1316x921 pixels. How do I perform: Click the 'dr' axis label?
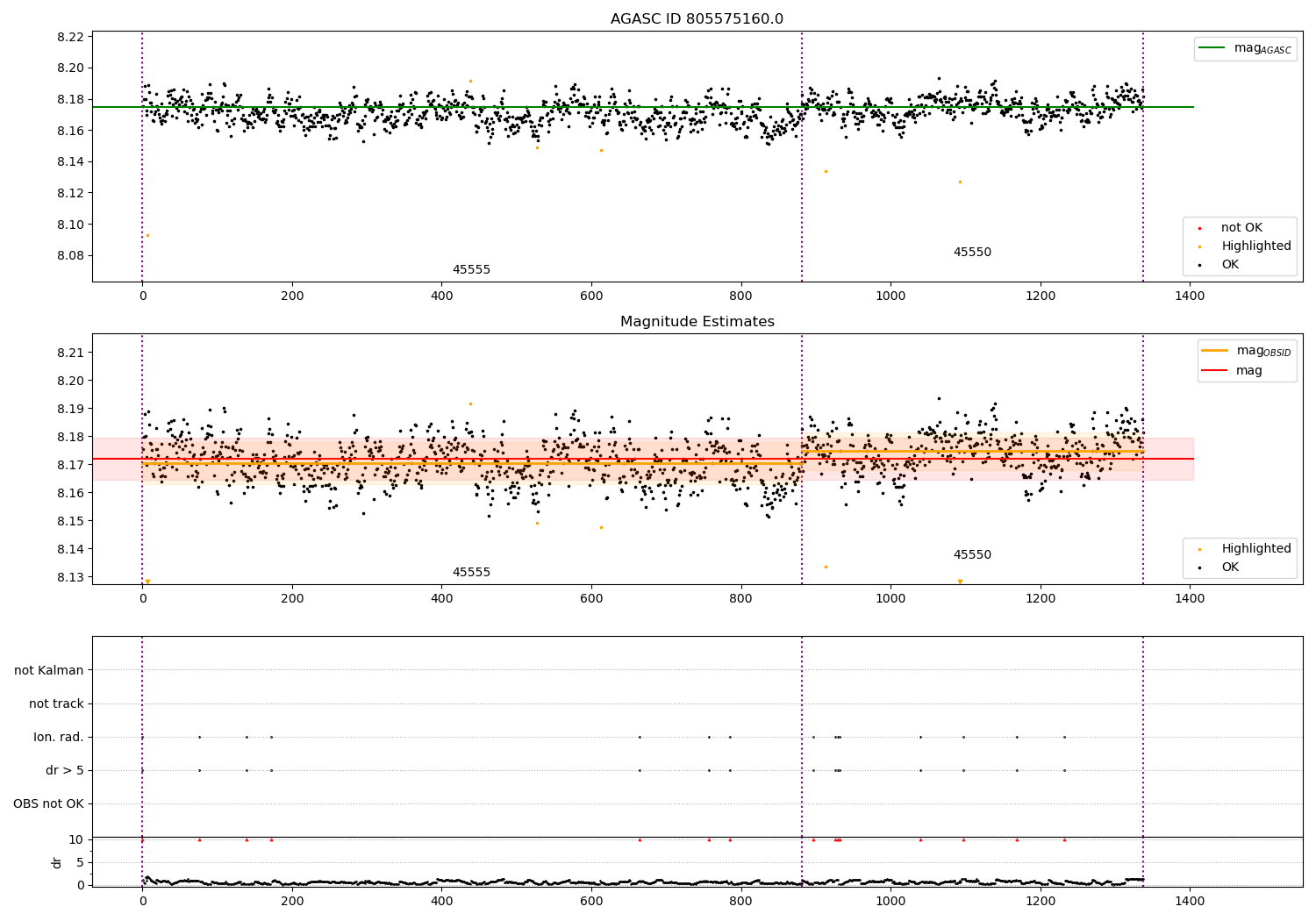coord(57,862)
